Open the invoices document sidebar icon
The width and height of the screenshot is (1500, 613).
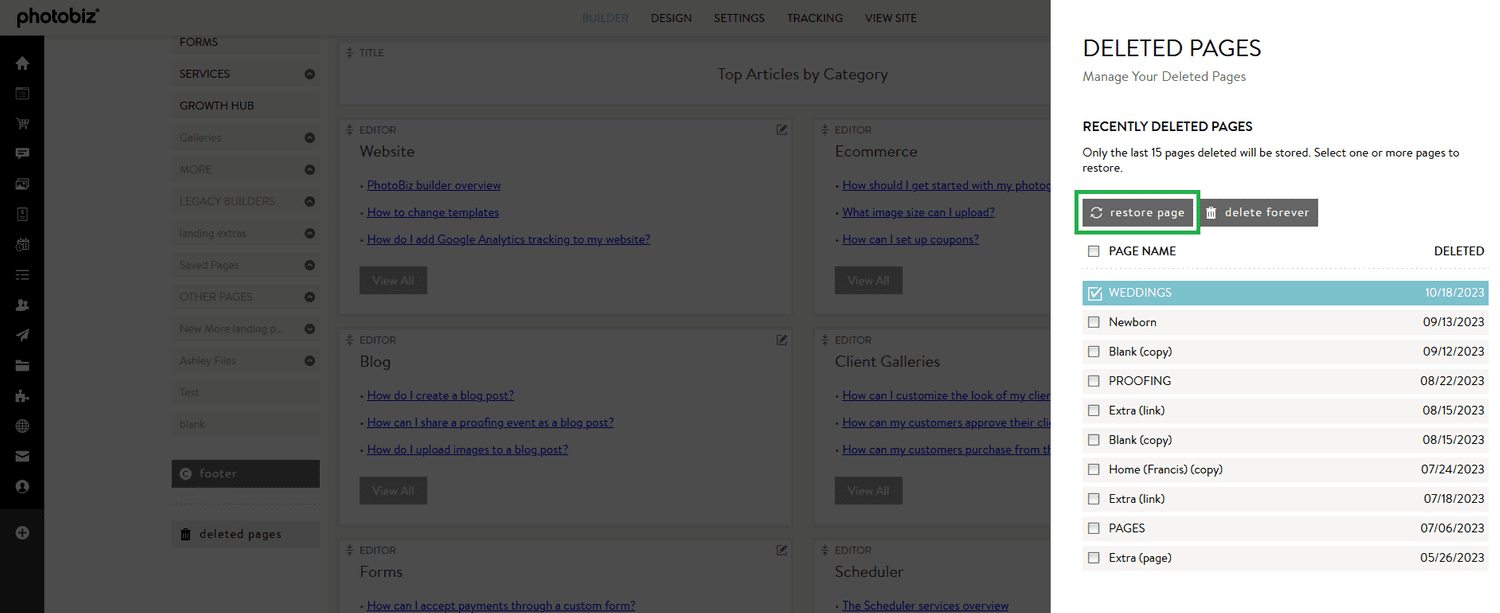pos(22,214)
